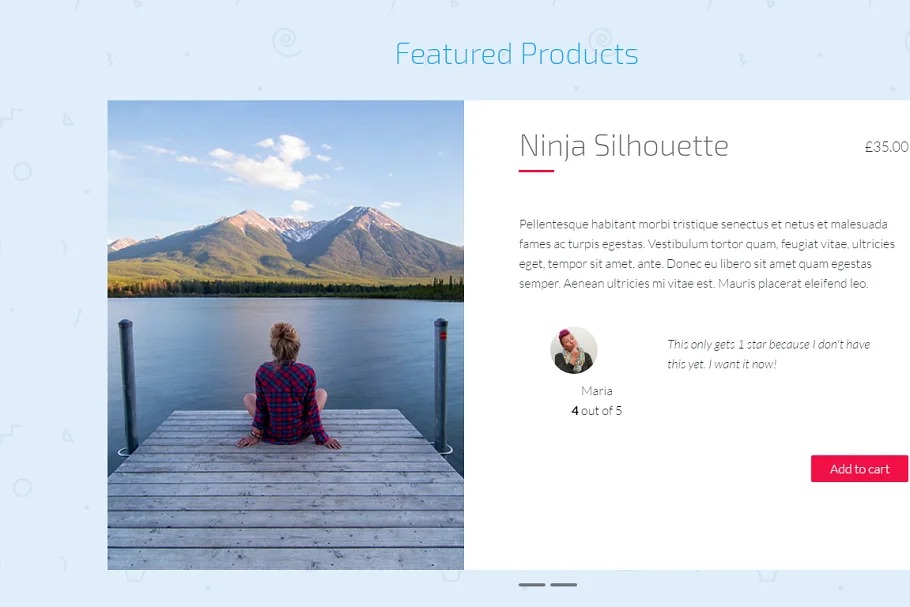The height and width of the screenshot is (607, 910).
Task: Click the left mooring post in photo
Action: pos(128,386)
